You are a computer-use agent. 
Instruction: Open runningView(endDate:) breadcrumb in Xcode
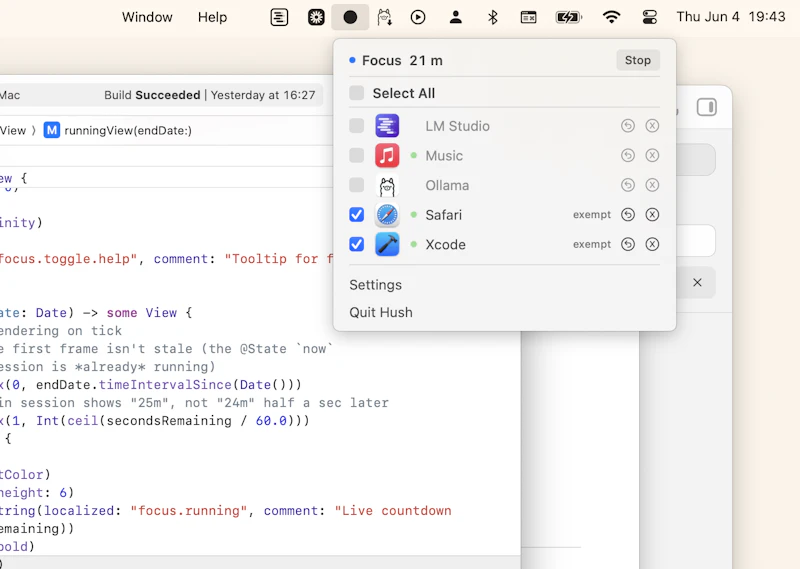[128, 130]
